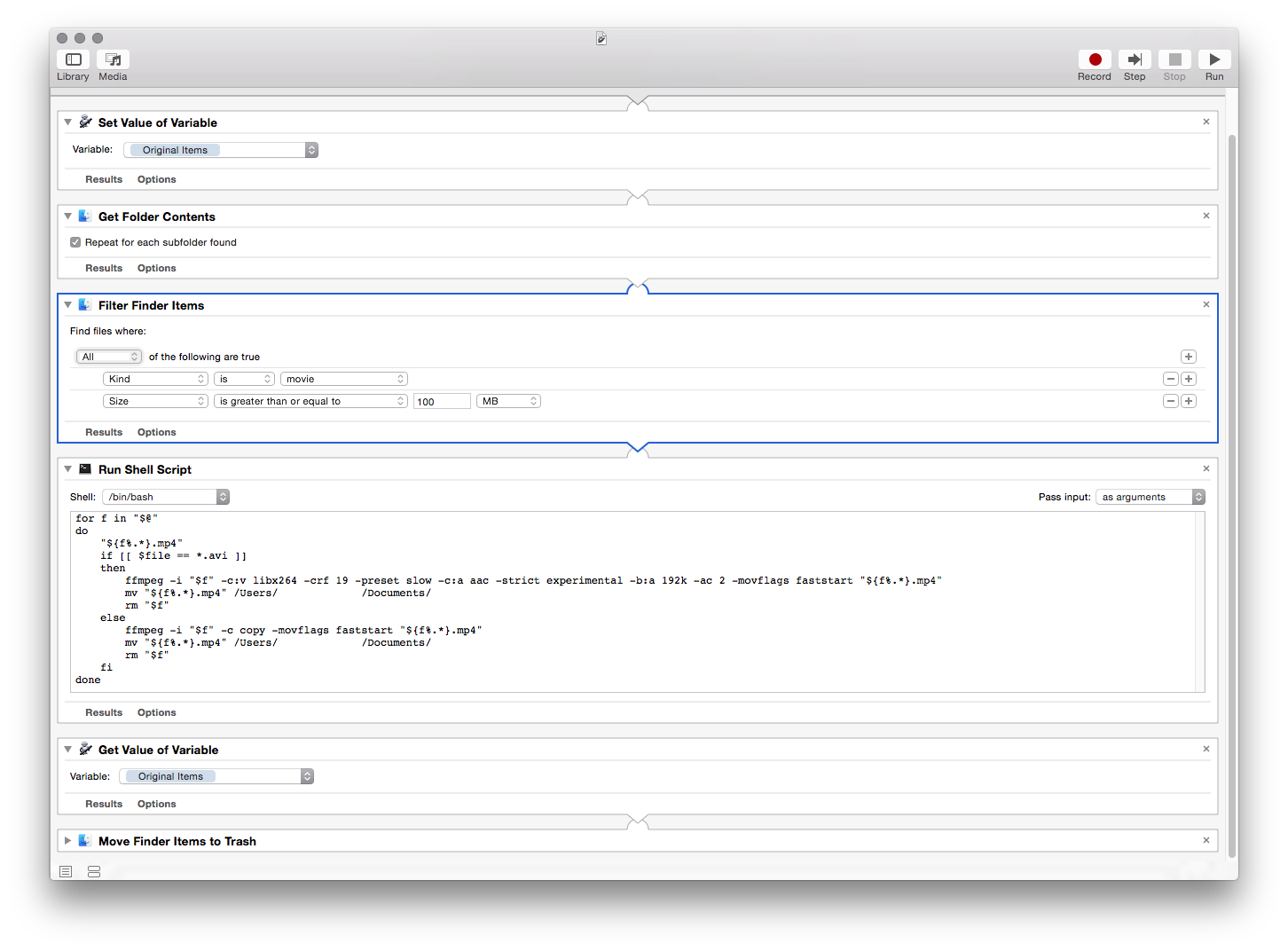Start recording with the Record button
This screenshot has height=951, width=1288.
(x=1095, y=59)
